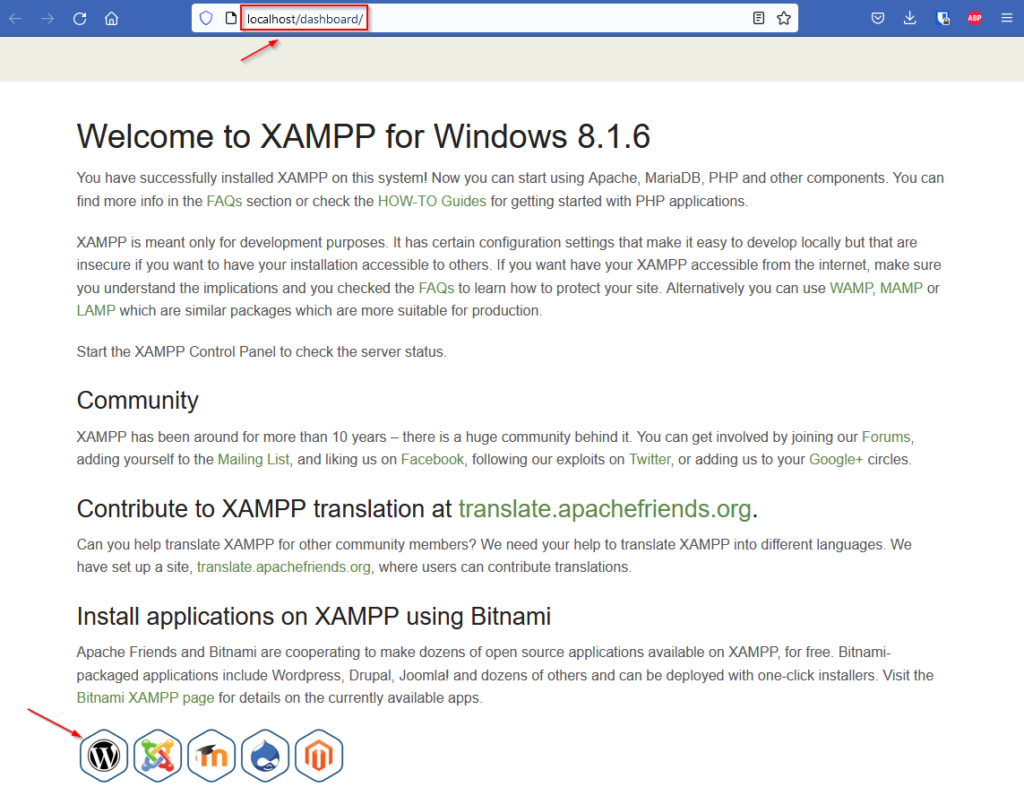The image size is (1024, 796).
Task: Click the Magento application icon
Action: point(319,756)
